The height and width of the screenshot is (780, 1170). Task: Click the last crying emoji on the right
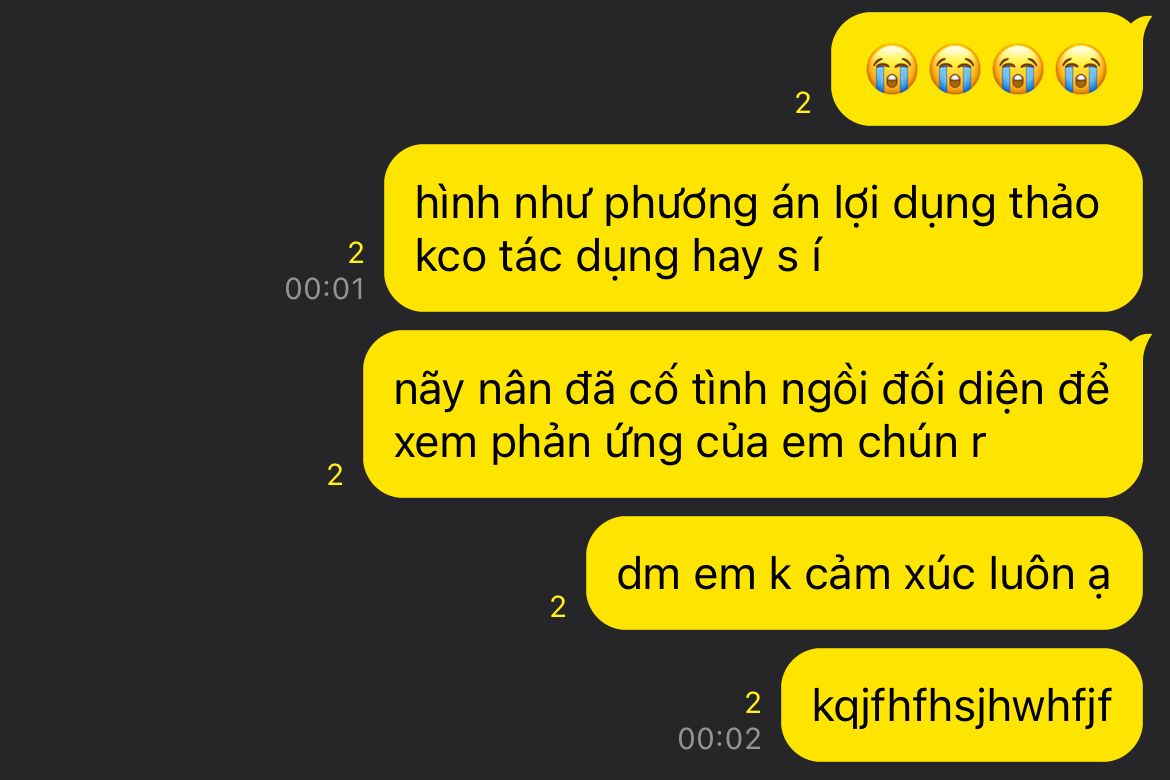click(1080, 69)
